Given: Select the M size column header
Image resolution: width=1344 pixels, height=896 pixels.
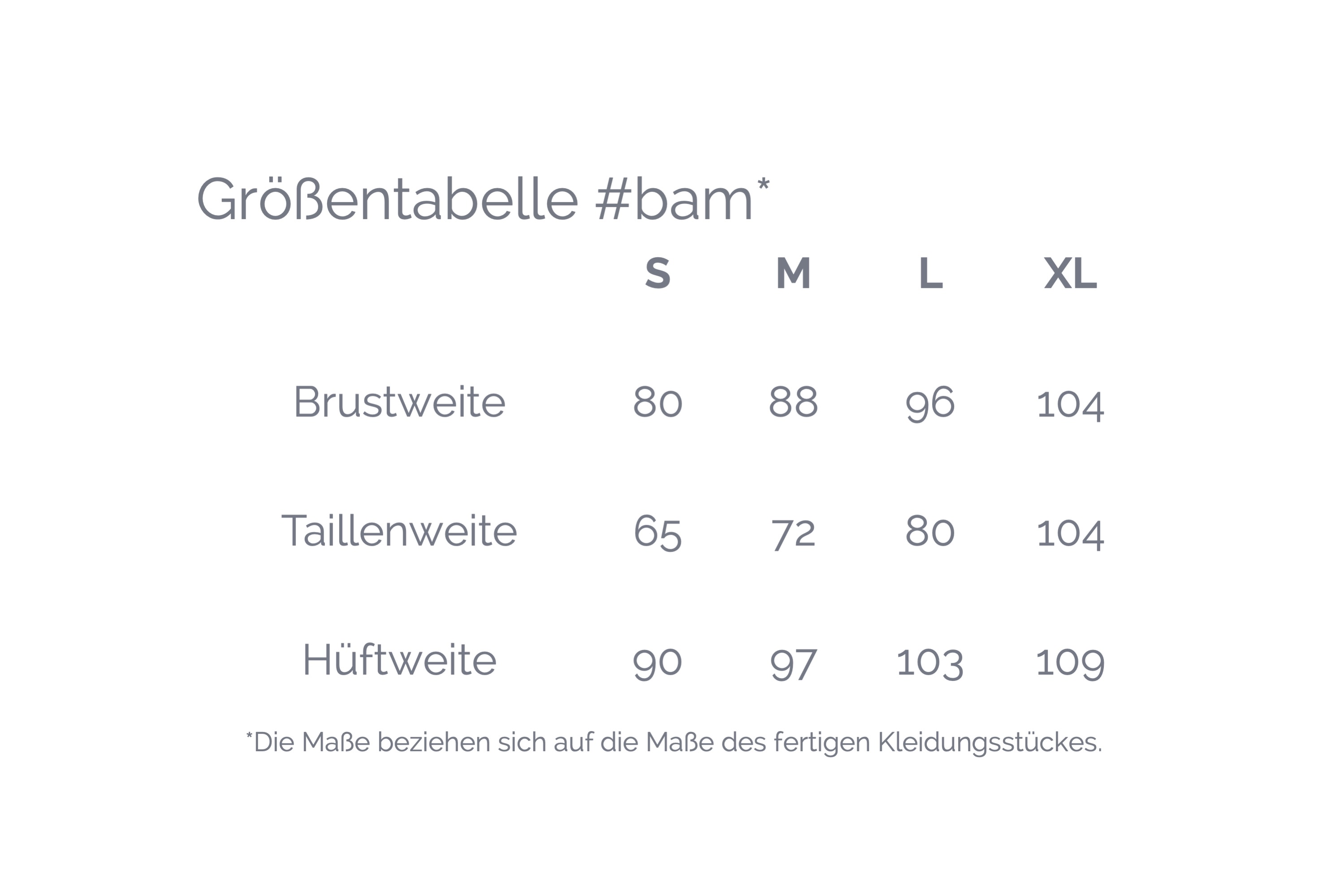Looking at the screenshot, I should (793, 273).
